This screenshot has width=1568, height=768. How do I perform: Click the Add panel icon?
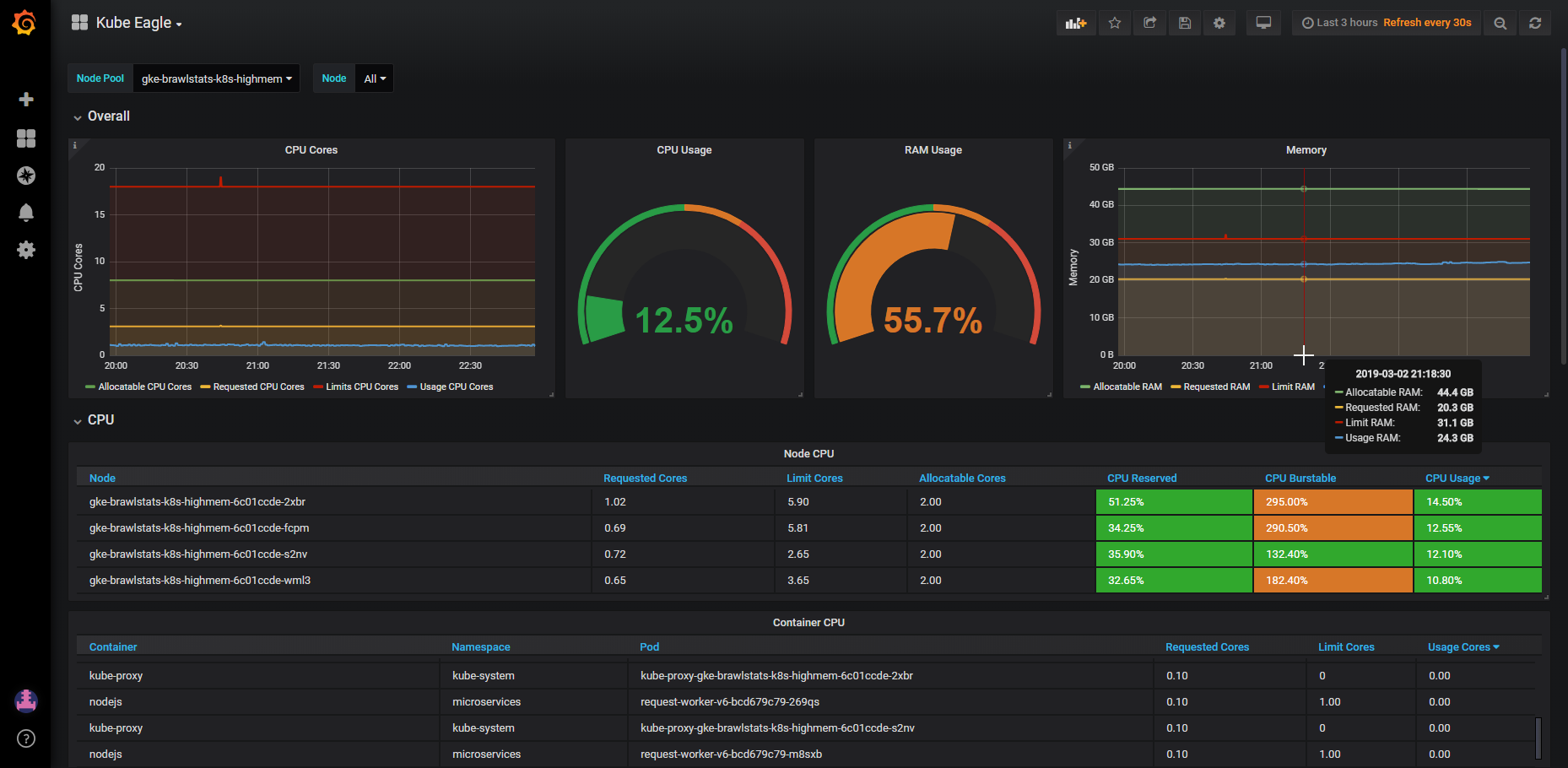click(x=1076, y=23)
